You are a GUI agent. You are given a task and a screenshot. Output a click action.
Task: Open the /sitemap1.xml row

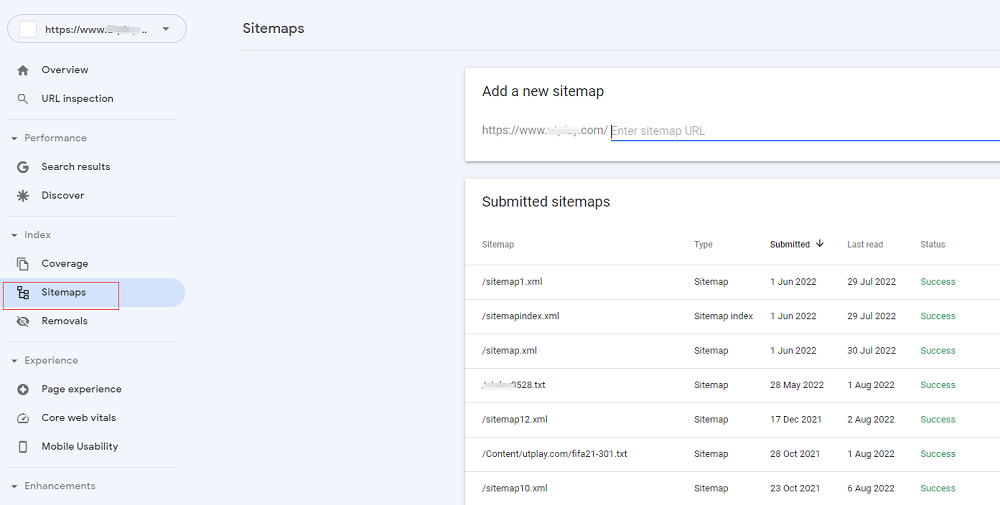coord(732,282)
